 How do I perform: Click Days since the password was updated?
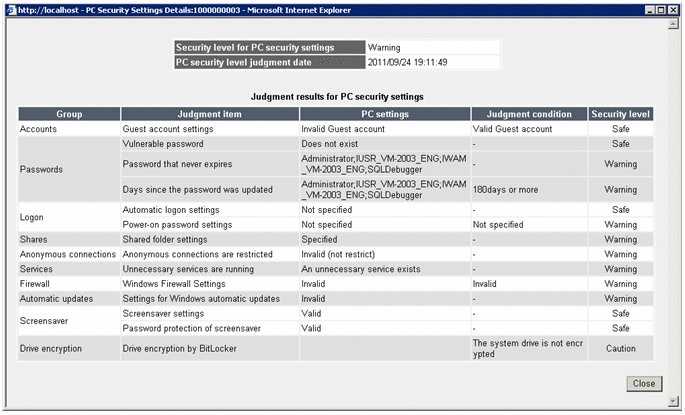[210, 190]
